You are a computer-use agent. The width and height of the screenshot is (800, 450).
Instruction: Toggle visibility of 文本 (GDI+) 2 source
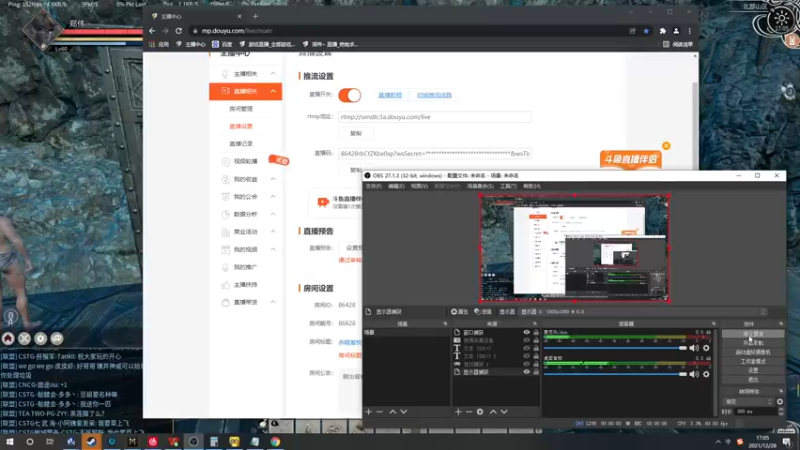527,356
